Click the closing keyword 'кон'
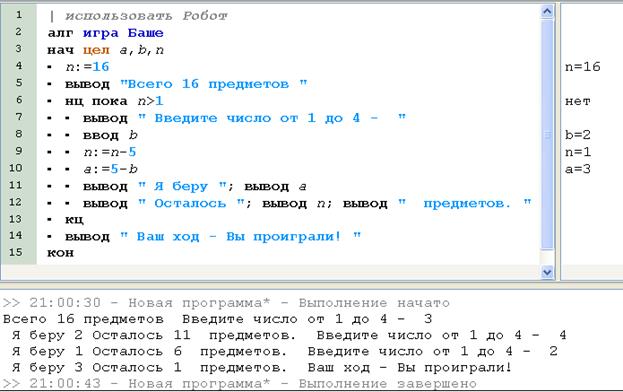The image size is (623, 392). click(x=60, y=253)
